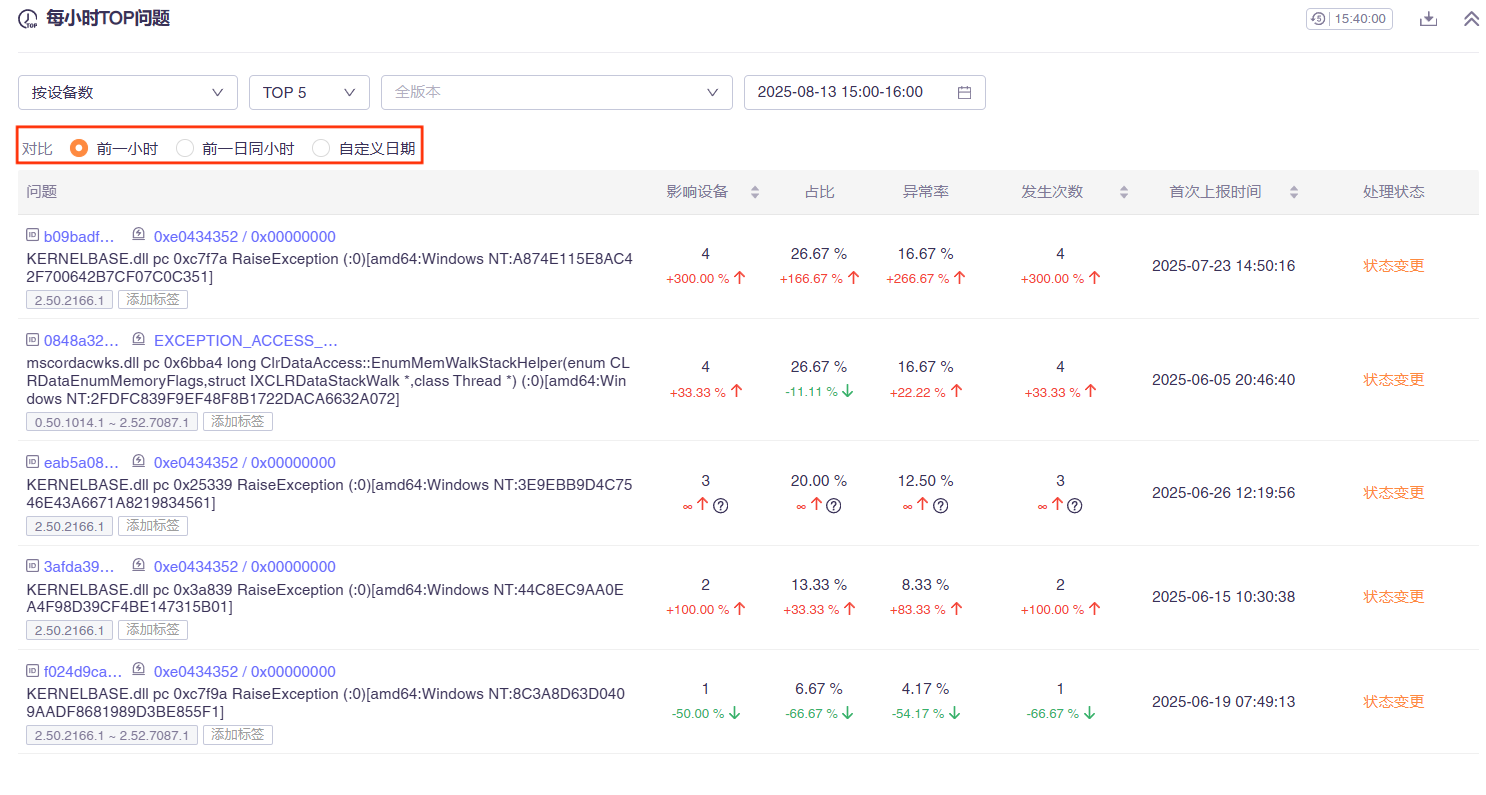The height and width of the screenshot is (795, 1486).
Task: Click the ID icon beside b09badf issue
Action: click(x=32, y=236)
